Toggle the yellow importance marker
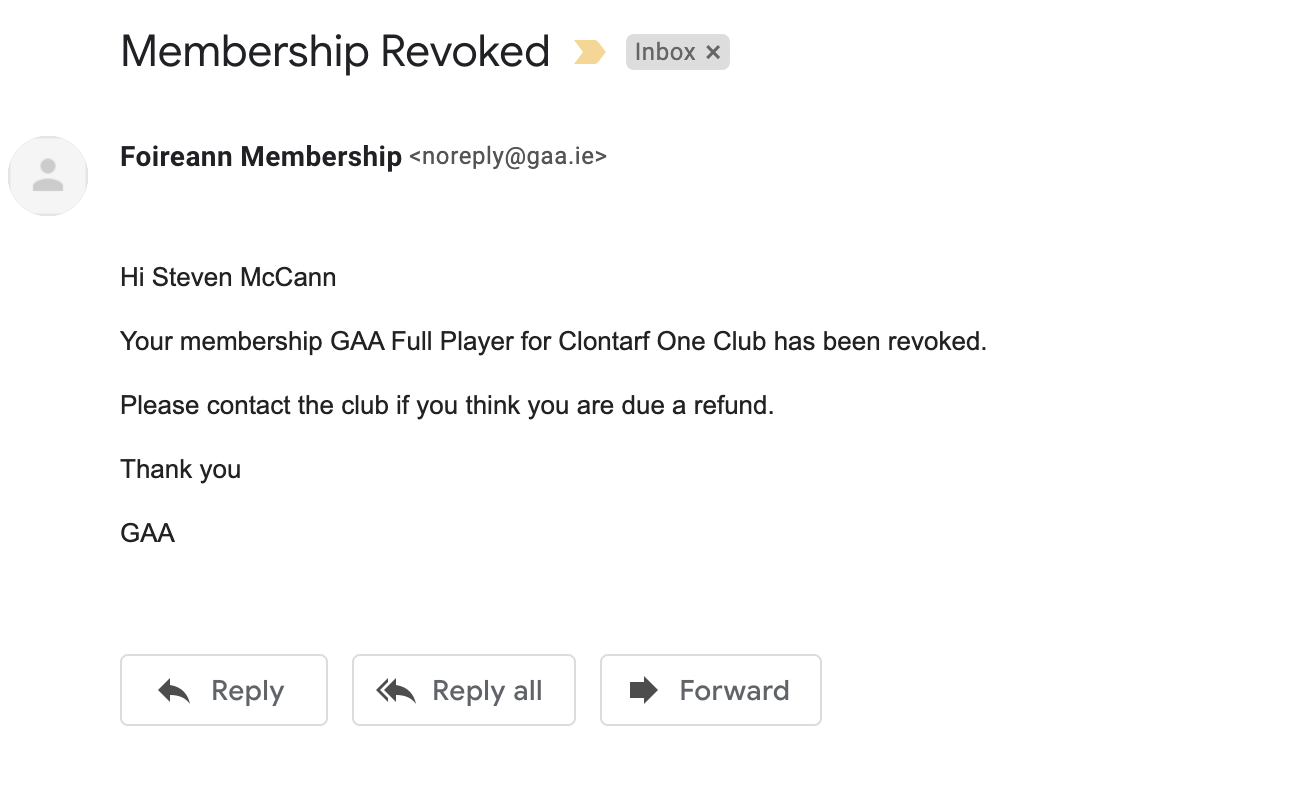The image size is (1314, 794). point(590,52)
